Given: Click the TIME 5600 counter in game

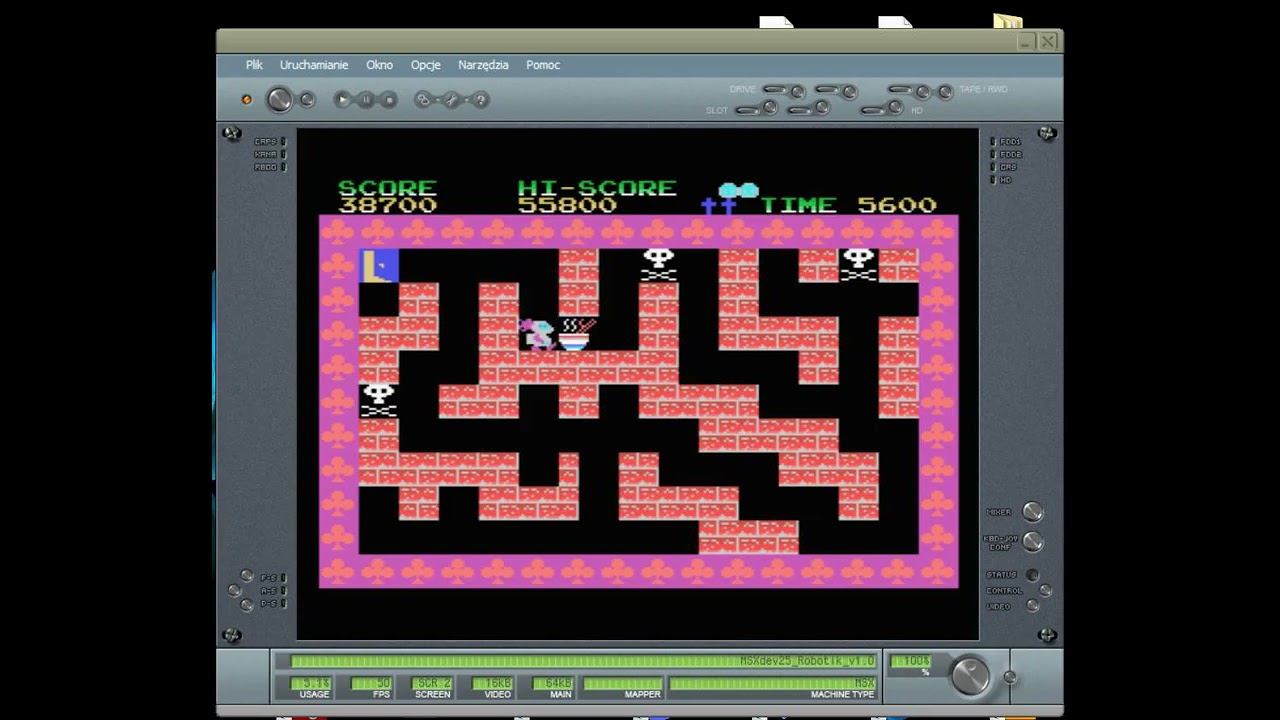Looking at the screenshot, I should coord(849,205).
